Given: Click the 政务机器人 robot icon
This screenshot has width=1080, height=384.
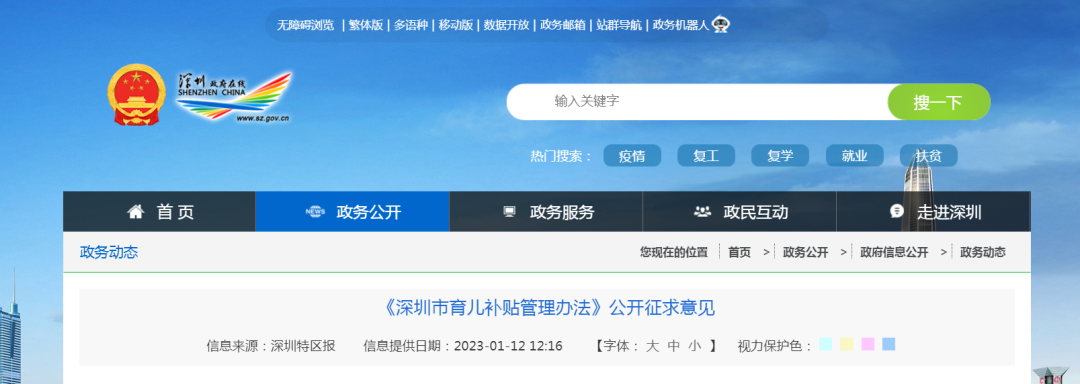Looking at the screenshot, I should 721,24.
